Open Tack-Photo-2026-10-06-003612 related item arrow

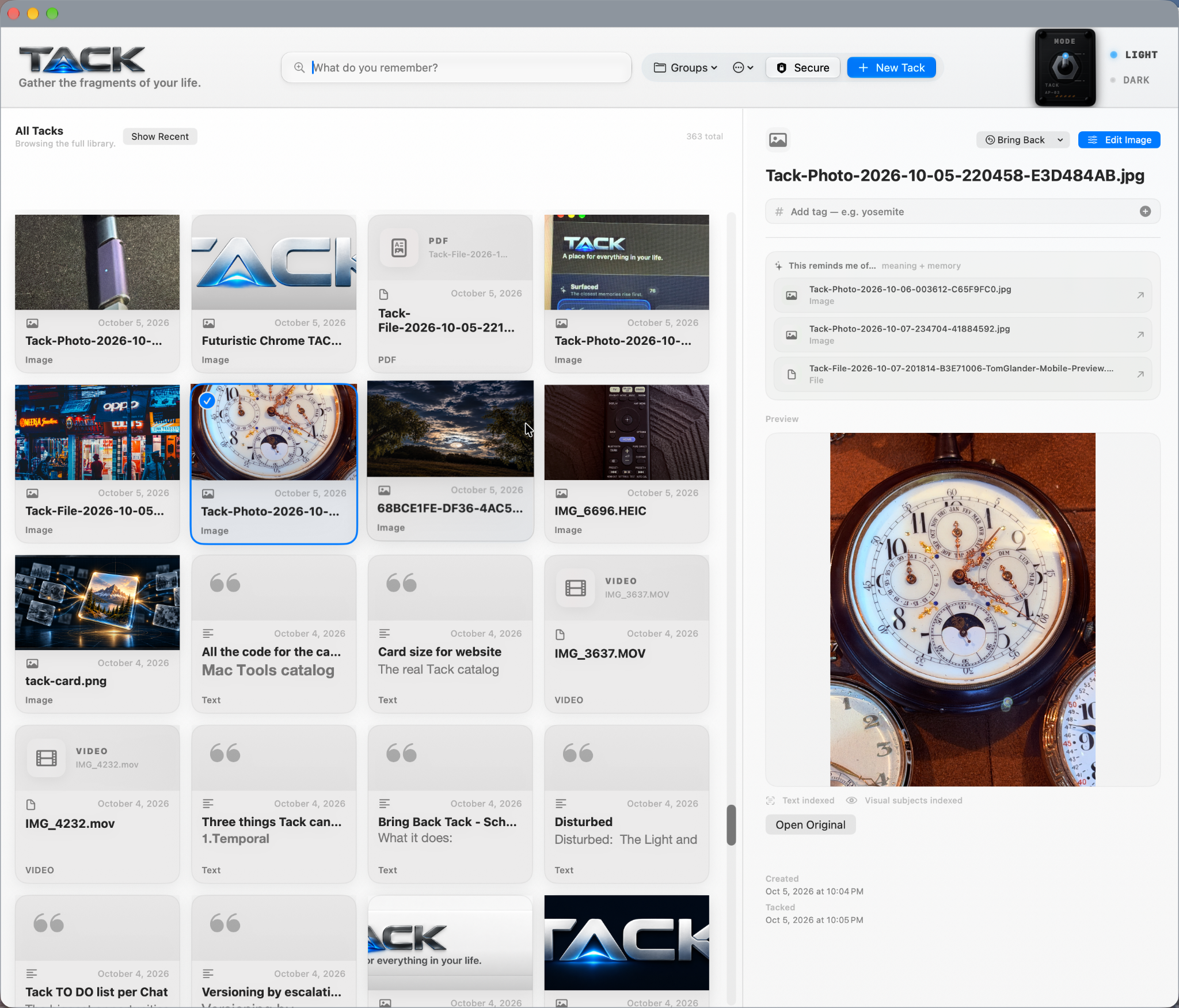pyautogui.click(x=1140, y=295)
